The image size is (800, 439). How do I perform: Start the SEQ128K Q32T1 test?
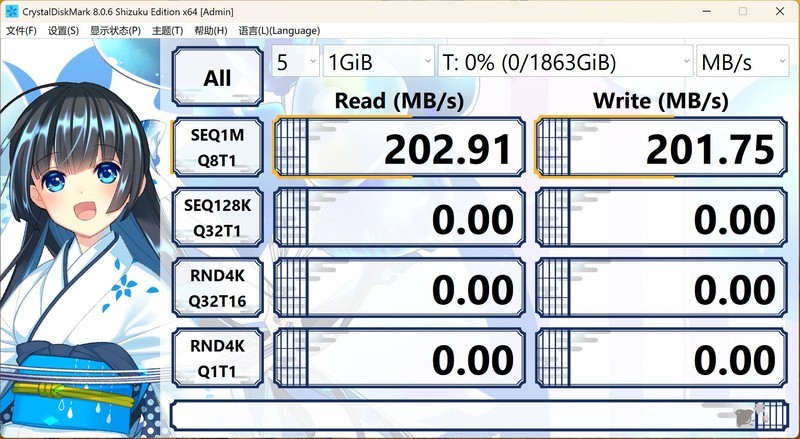(x=217, y=217)
